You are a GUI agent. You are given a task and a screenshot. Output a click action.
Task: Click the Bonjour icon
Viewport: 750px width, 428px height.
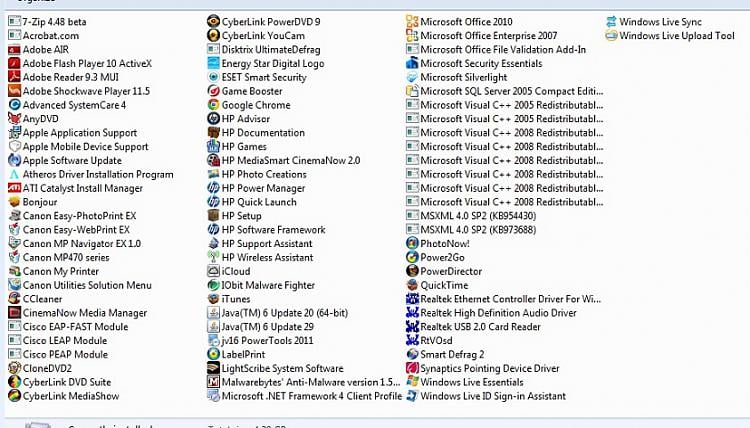point(14,202)
